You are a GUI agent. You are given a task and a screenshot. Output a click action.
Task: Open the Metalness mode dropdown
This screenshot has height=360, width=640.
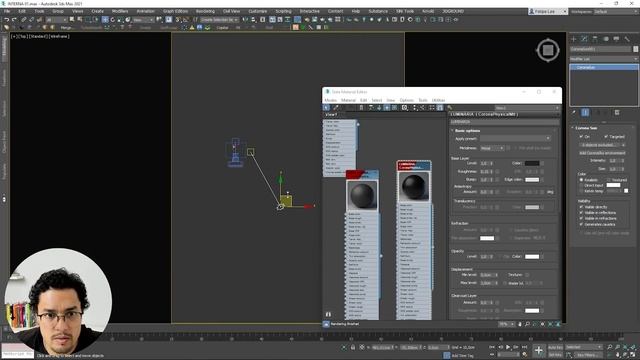pos(492,148)
